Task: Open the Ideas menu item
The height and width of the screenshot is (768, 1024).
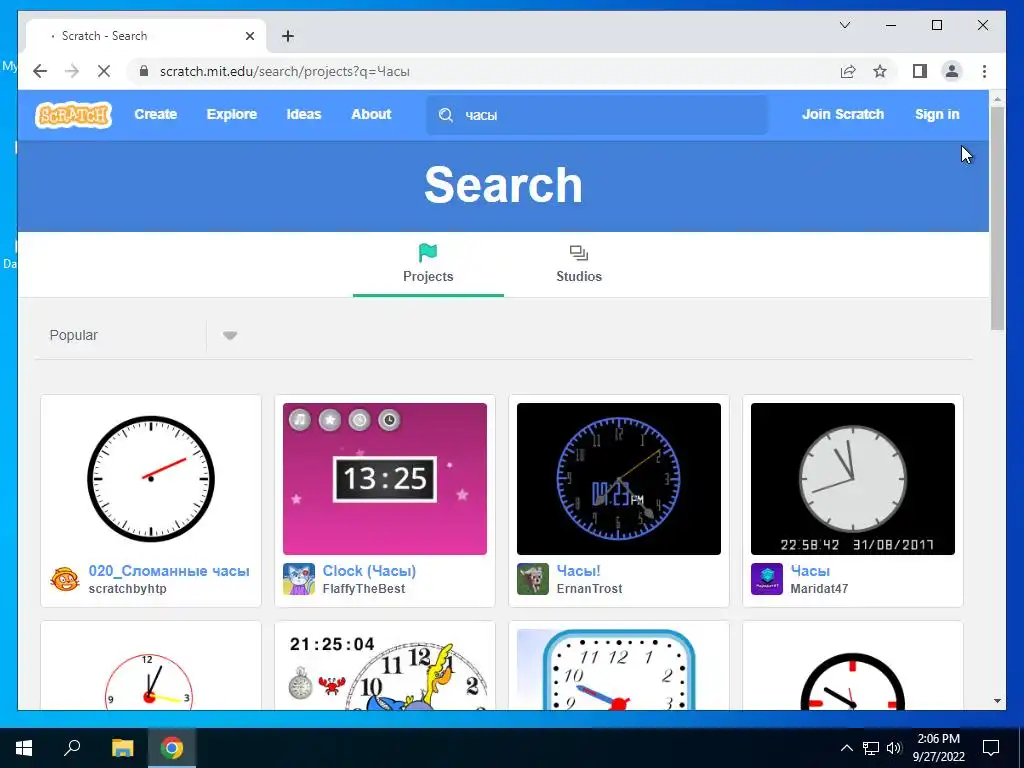Action: click(x=304, y=114)
